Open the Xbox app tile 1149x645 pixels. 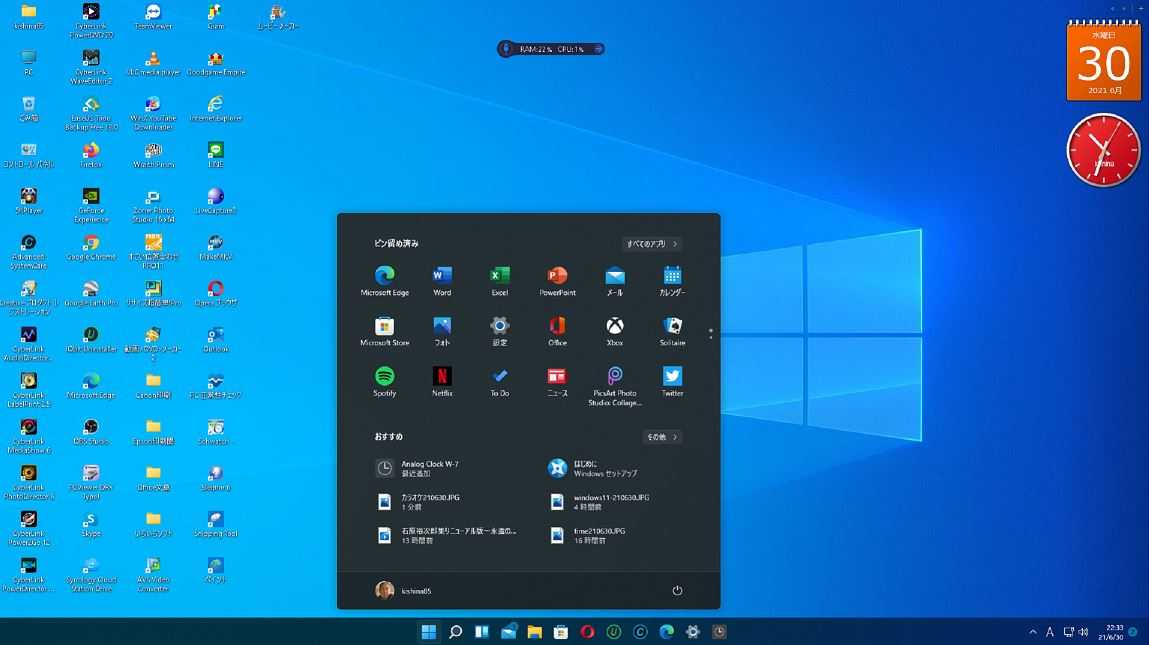pyautogui.click(x=615, y=327)
